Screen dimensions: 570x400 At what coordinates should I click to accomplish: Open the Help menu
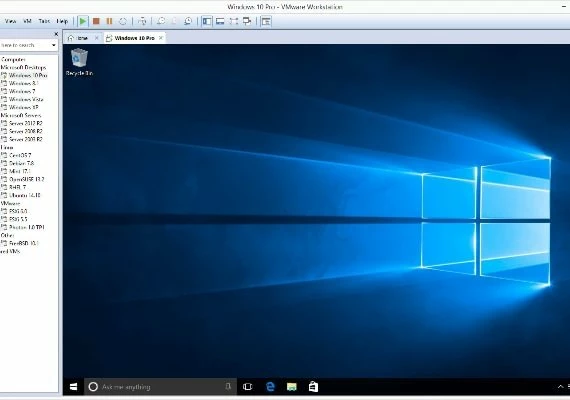tap(62, 21)
